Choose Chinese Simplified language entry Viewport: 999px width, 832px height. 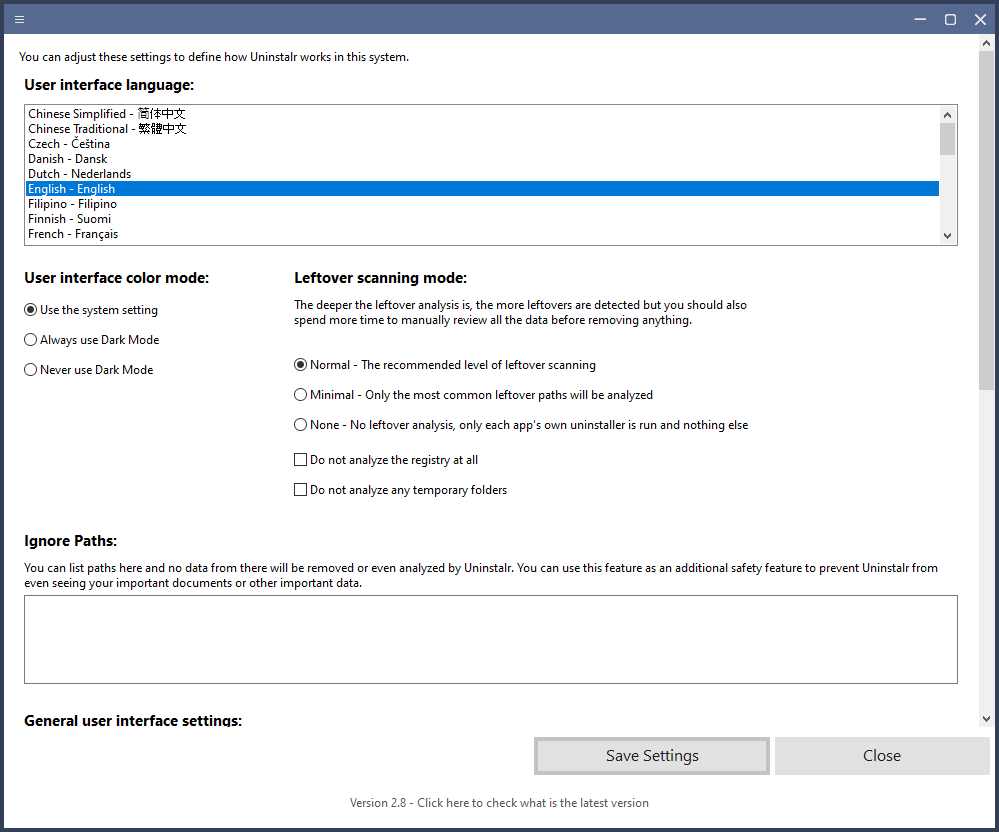click(482, 113)
